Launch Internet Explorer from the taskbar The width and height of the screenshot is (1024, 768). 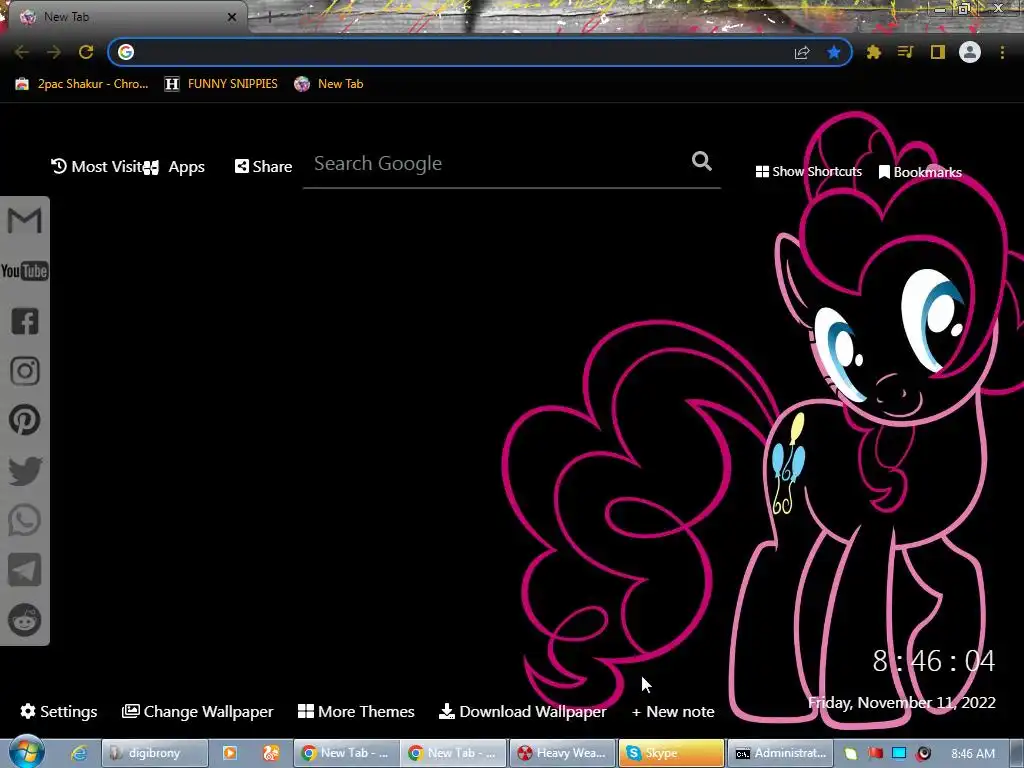coord(79,753)
